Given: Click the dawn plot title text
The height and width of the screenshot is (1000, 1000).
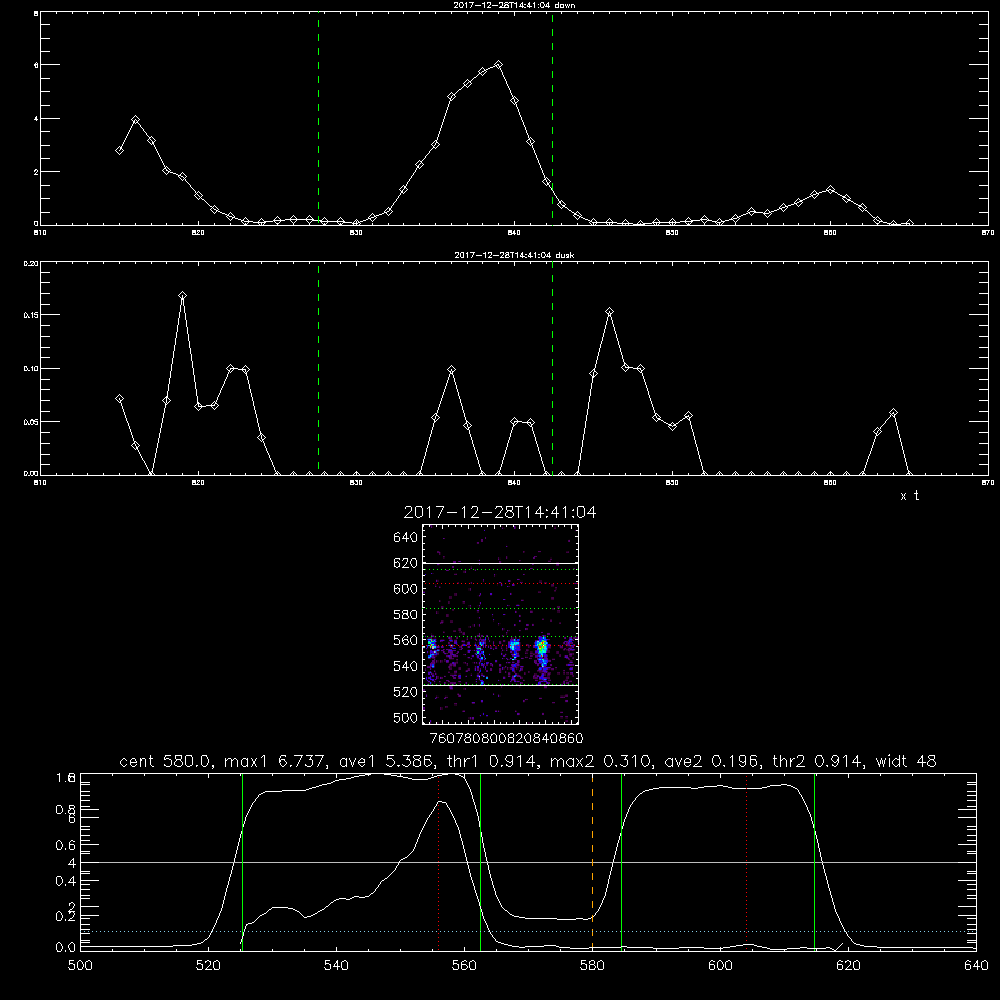Looking at the screenshot, I should coord(514,5).
